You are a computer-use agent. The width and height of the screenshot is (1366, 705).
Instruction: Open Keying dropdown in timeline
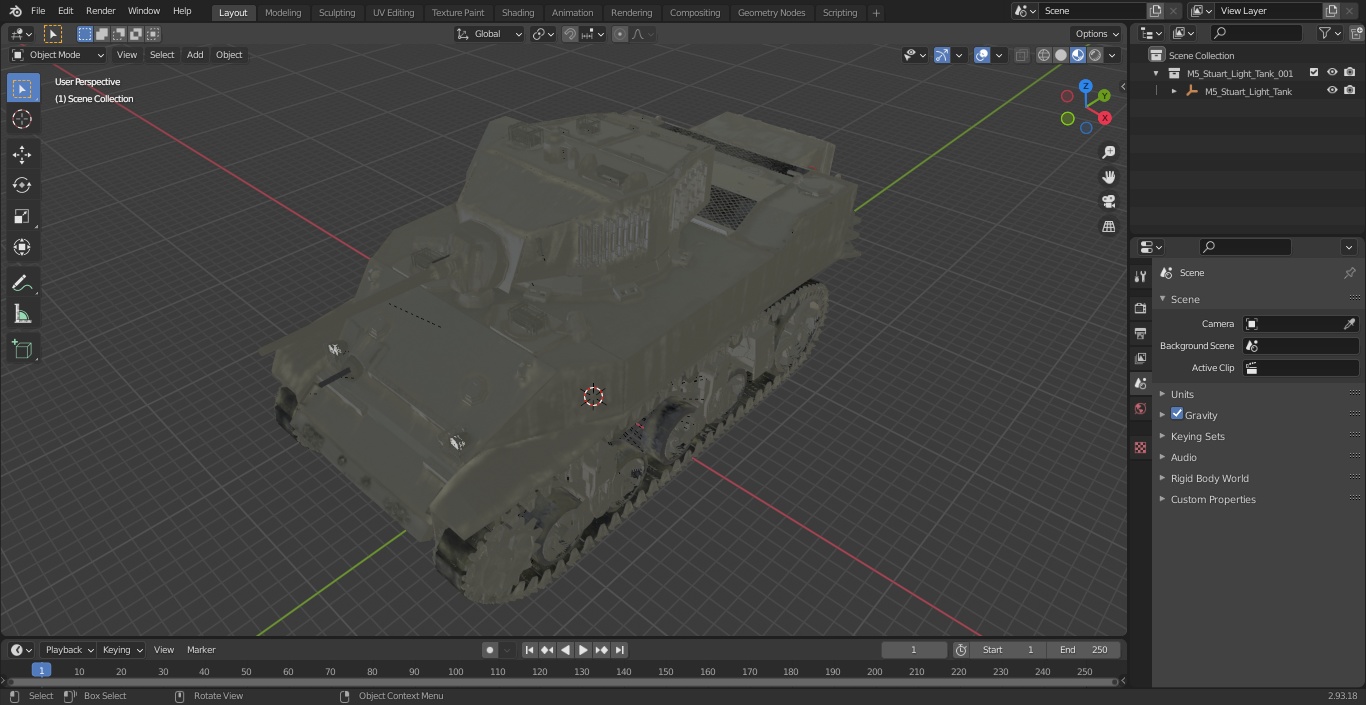(122, 650)
